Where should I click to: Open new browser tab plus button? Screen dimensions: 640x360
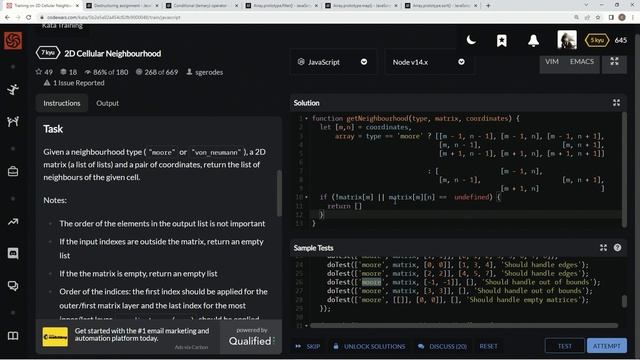click(488, 6)
